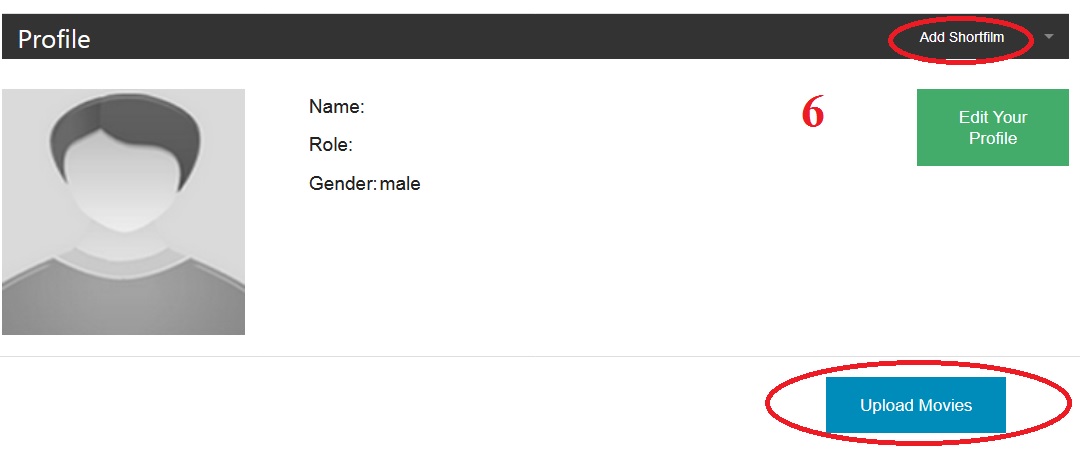Expand the dropdown arrow beside Add Shortfilm
This screenshot has height=451, width=1082.
[x=1048, y=37]
